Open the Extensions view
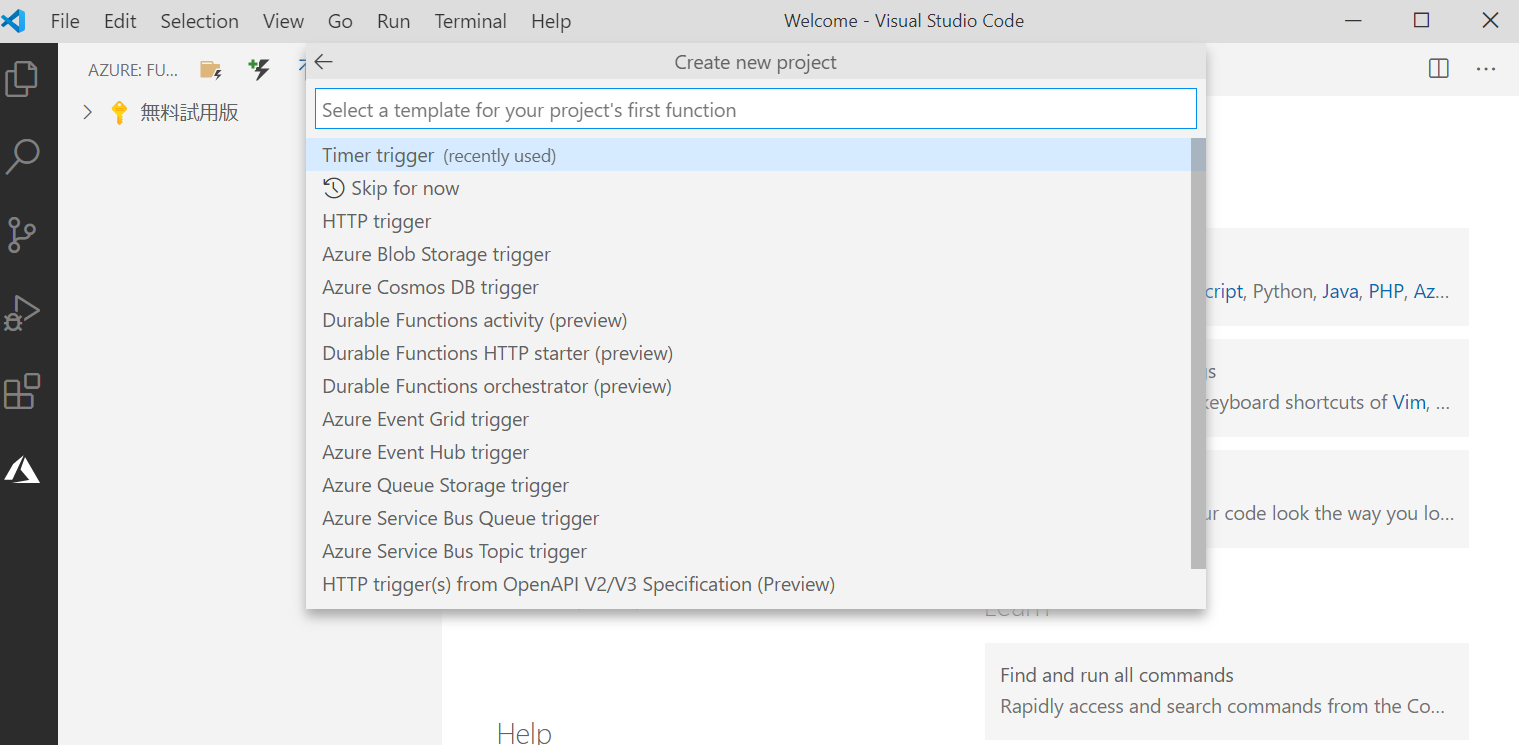This screenshot has width=1519, height=745. 22,391
